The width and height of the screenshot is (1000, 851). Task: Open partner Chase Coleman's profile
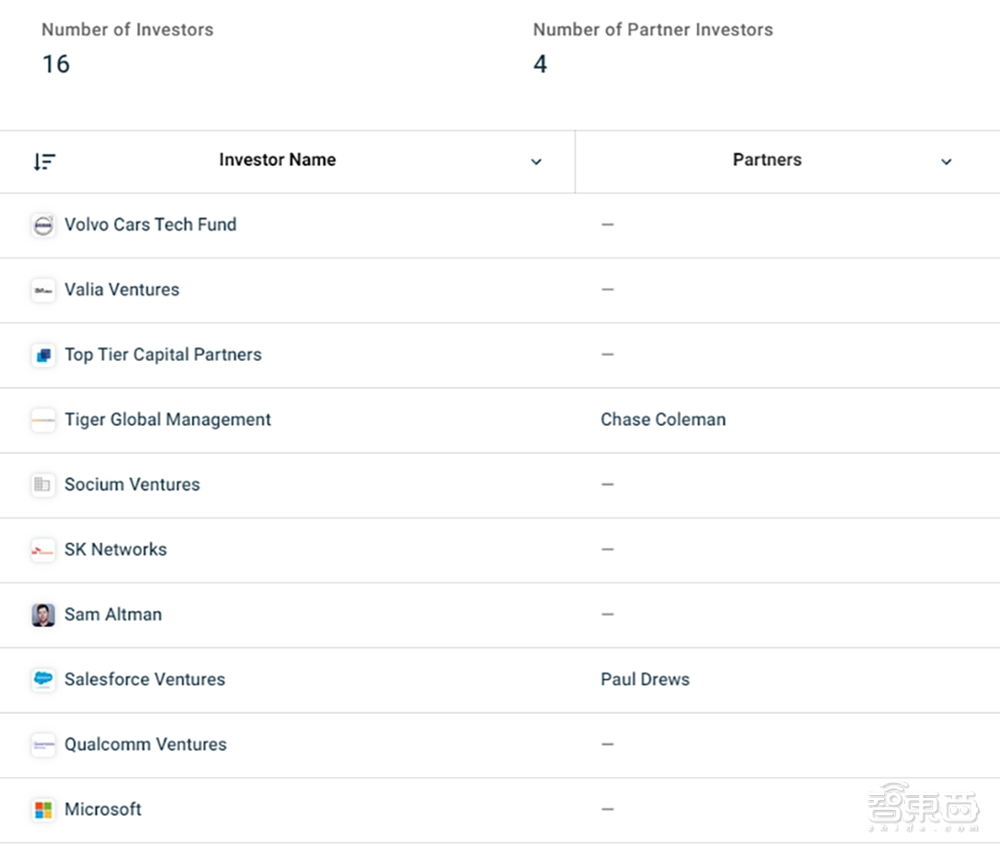[663, 420]
